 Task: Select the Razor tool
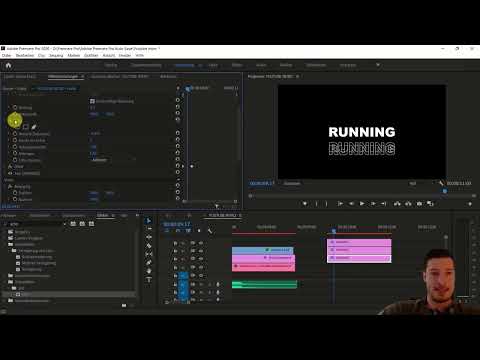[149, 246]
